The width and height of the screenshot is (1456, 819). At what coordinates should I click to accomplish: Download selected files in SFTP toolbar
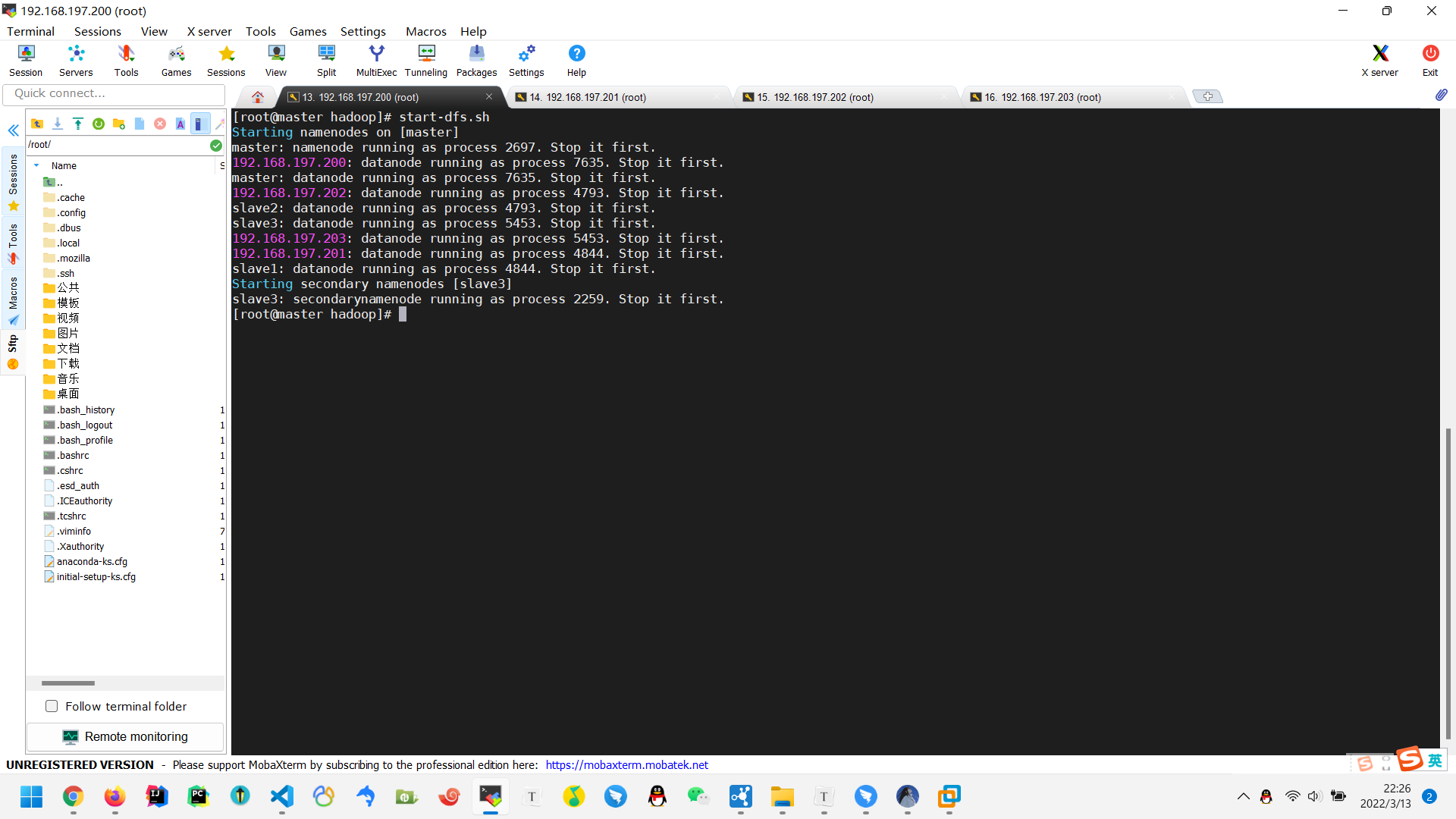pyautogui.click(x=57, y=124)
